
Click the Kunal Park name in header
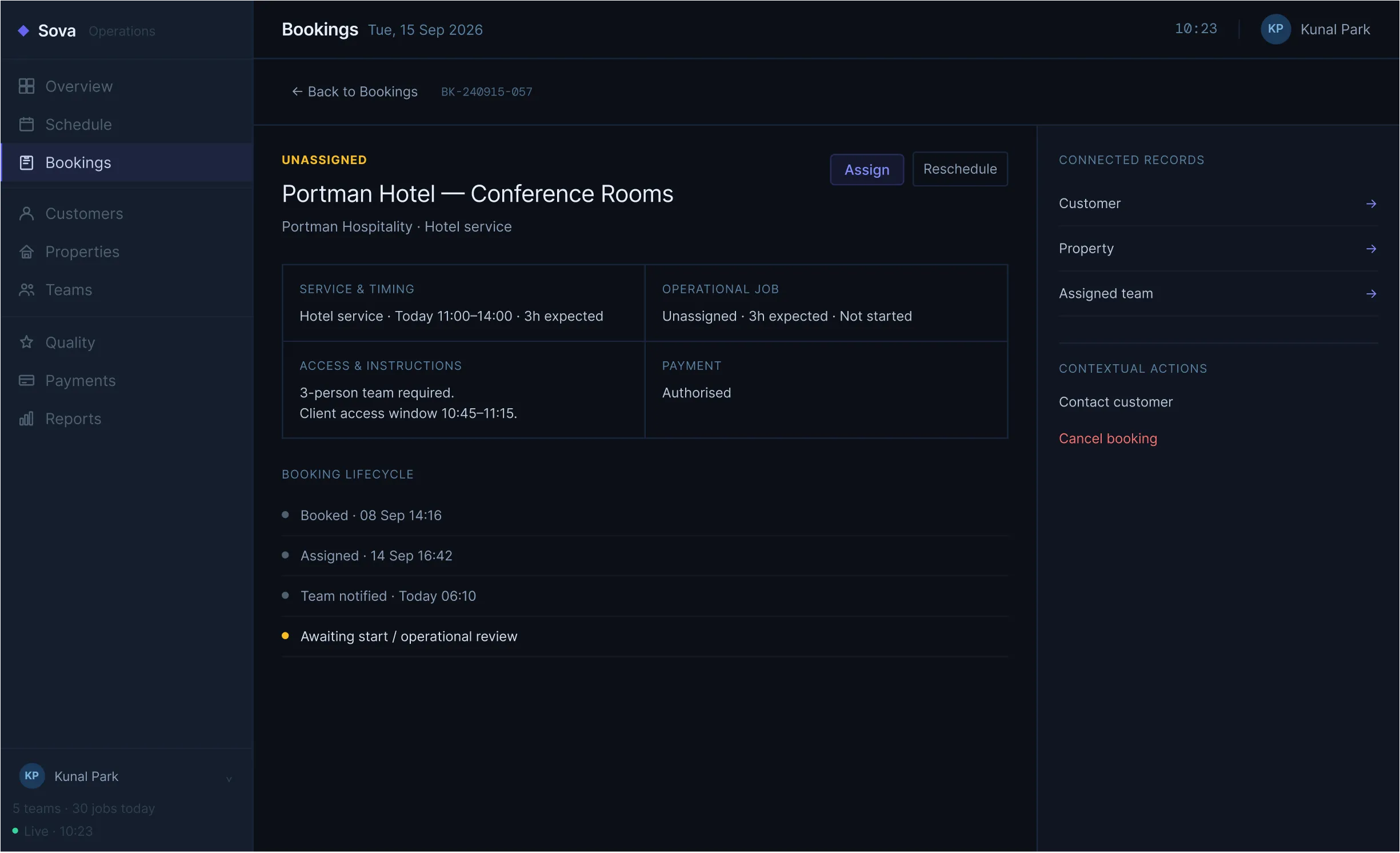pos(1335,29)
